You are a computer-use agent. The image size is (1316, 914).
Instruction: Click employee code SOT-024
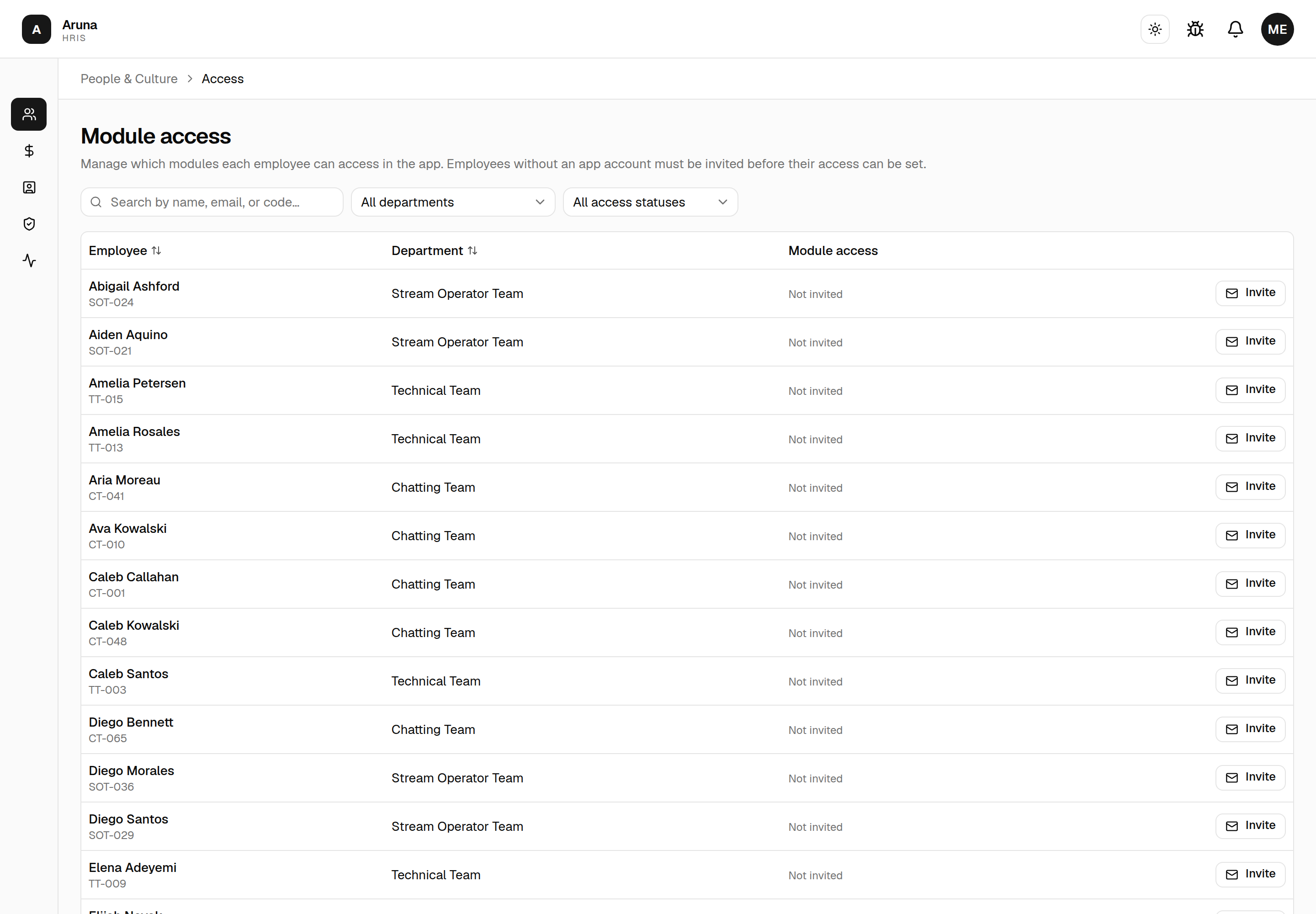click(x=111, y=303)
